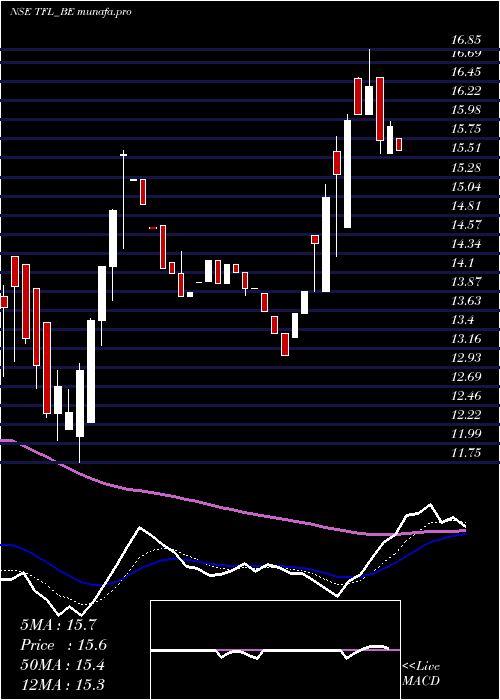Screen dimensions: 500x700
Task: Select the 14.57 price axis label
Action: point(466,225)
